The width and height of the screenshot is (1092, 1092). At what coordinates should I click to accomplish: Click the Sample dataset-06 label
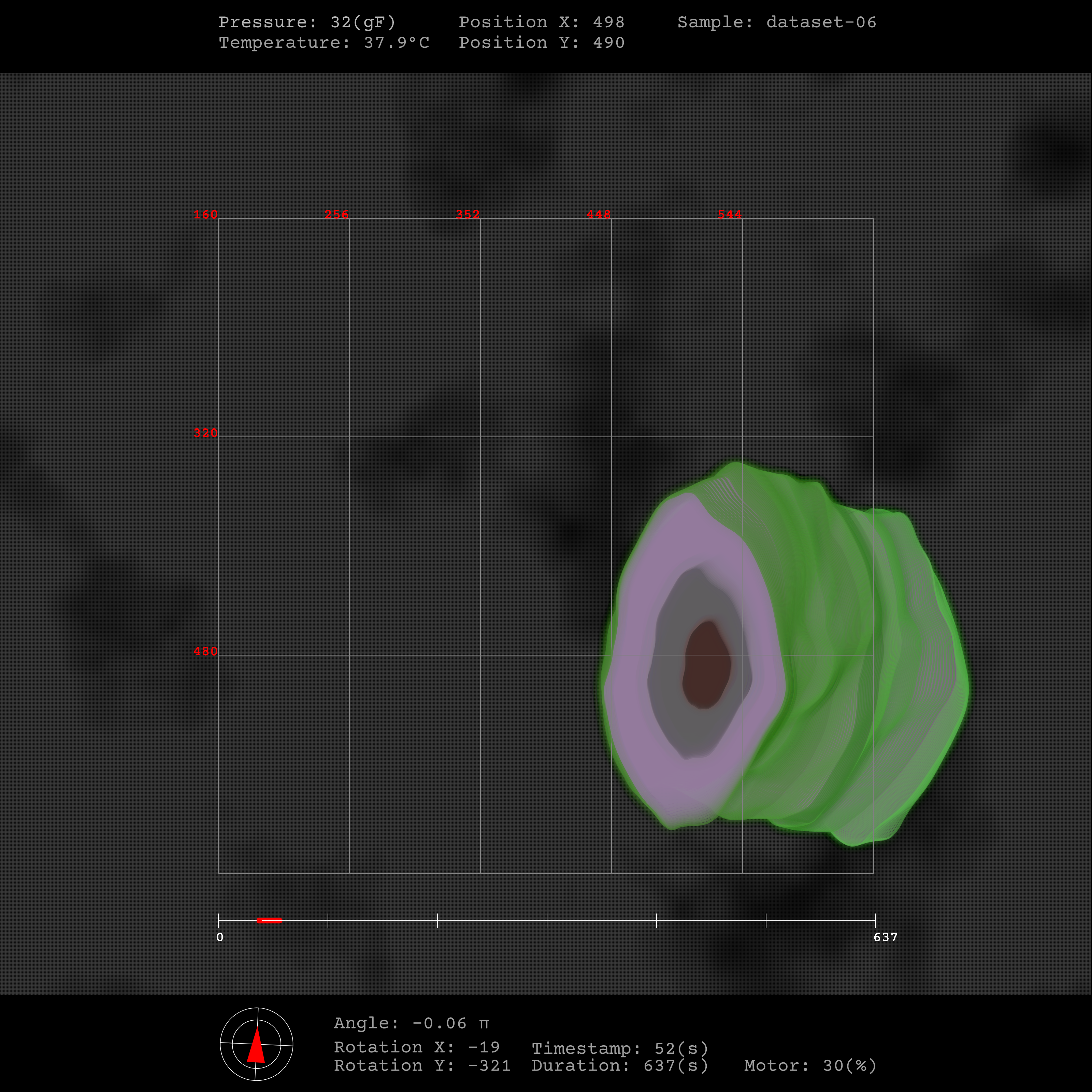pyautogui.click(x=777, y=23)
